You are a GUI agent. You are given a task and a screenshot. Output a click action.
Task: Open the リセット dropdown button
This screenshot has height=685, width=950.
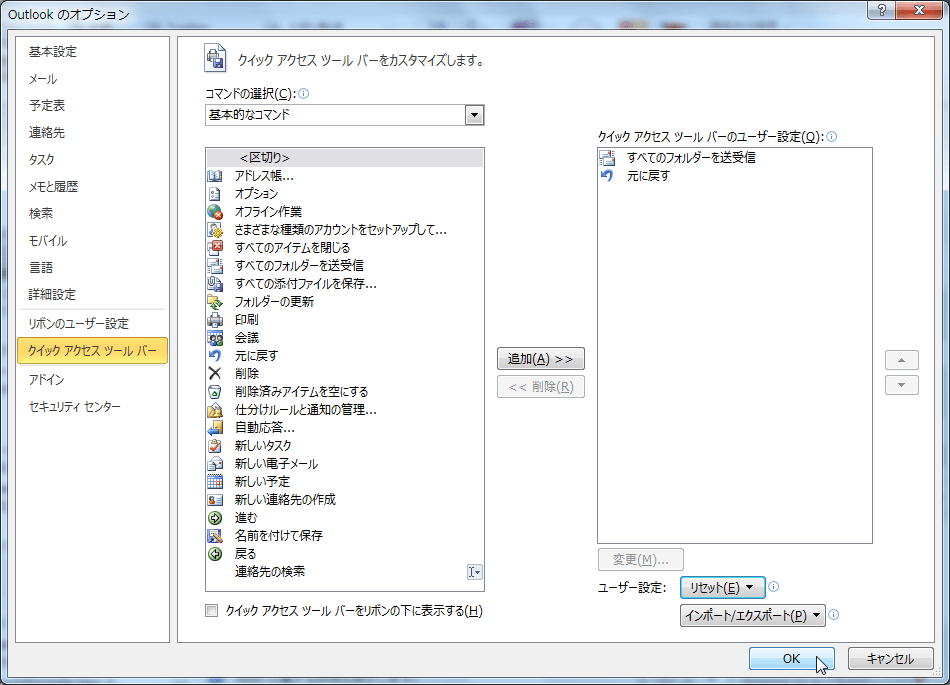coord(722,587)
